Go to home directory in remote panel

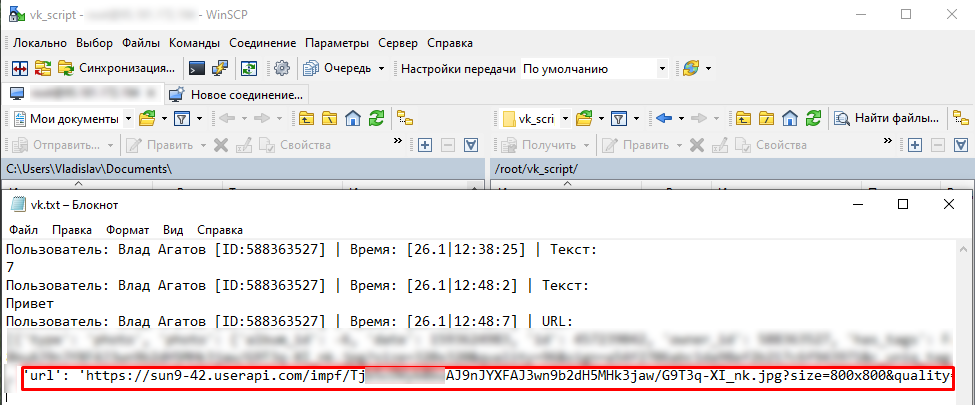tap(790, 118)
